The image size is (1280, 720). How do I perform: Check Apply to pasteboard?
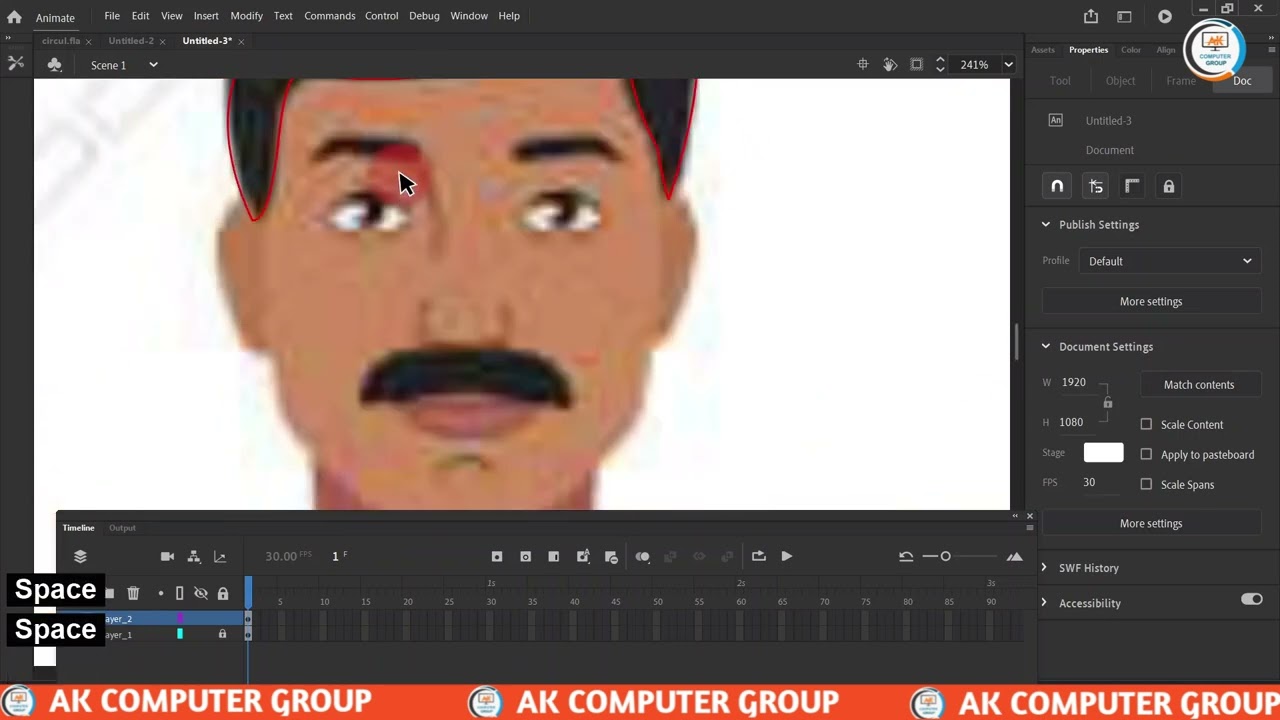1146,454
